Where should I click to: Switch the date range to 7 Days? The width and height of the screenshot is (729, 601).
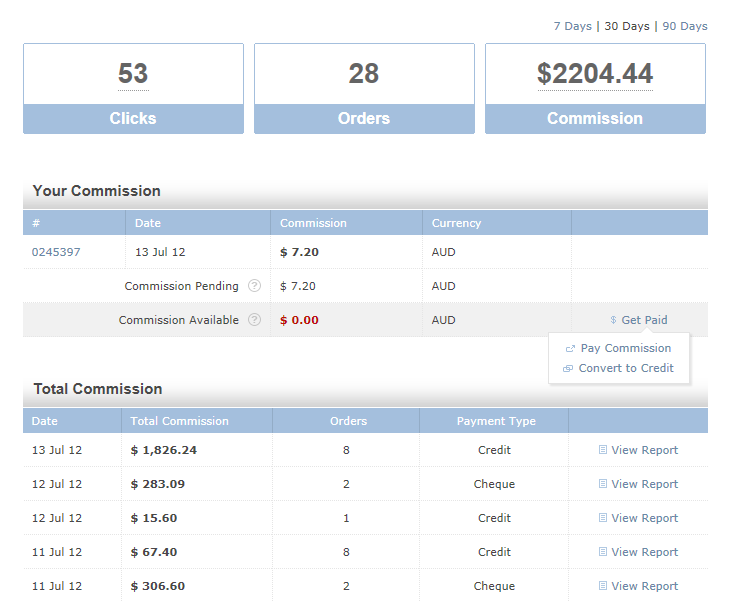(572, 26)
